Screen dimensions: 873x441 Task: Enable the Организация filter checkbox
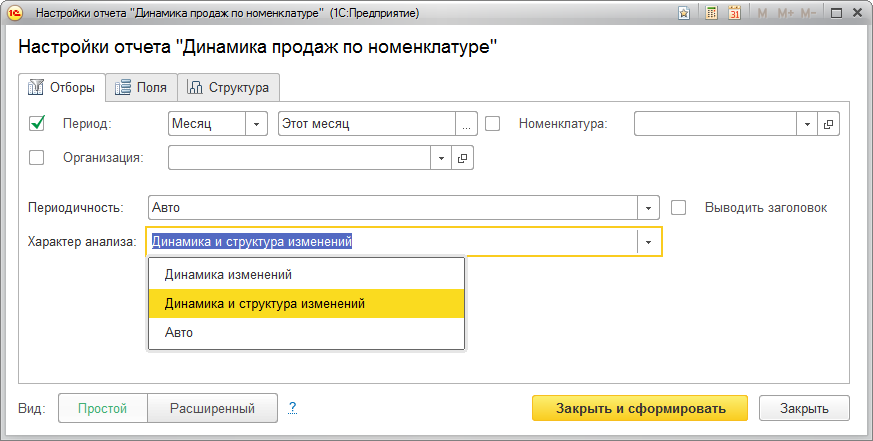tap(38, 157)
